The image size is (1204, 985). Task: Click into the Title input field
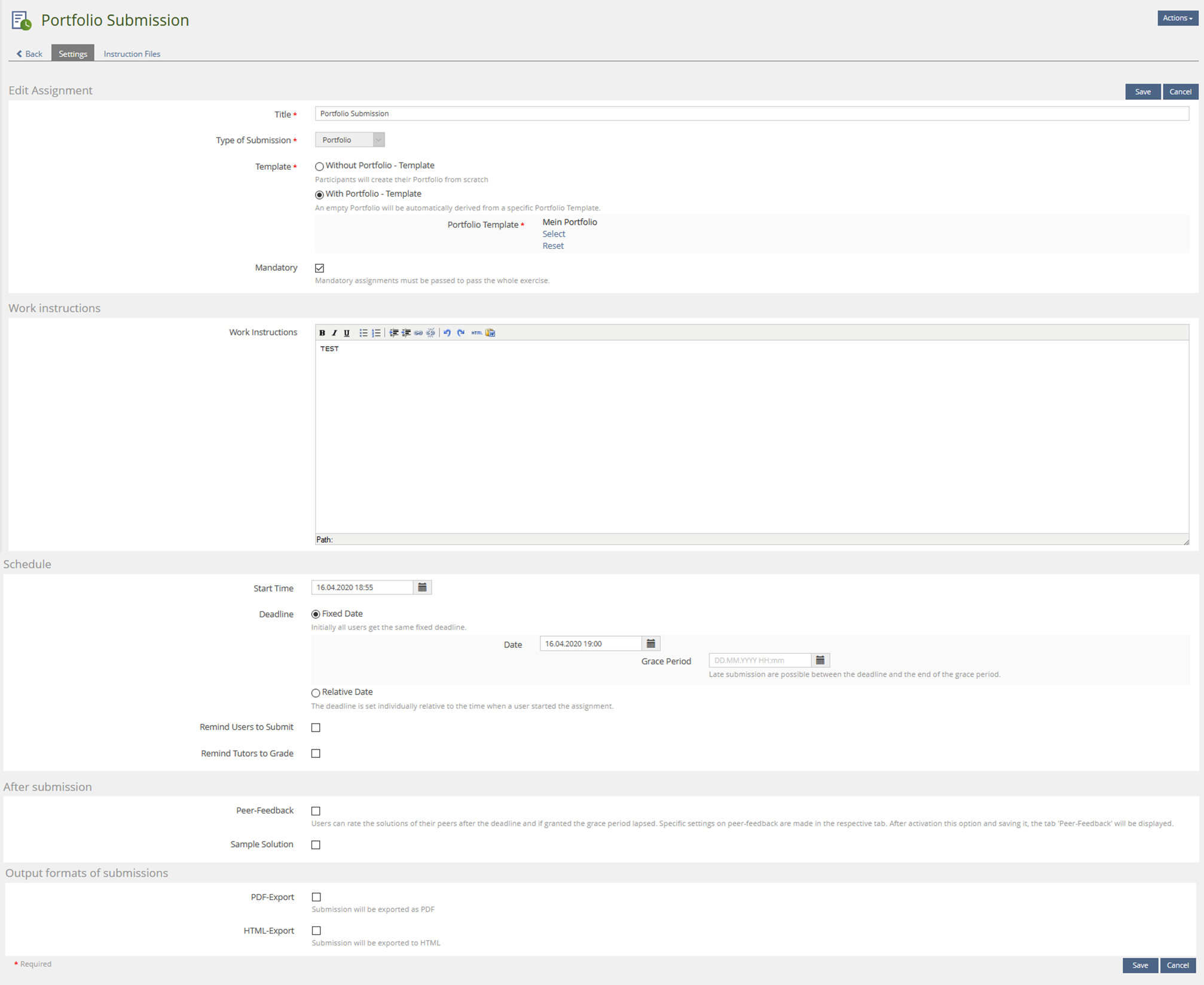(x=751, y=114)
